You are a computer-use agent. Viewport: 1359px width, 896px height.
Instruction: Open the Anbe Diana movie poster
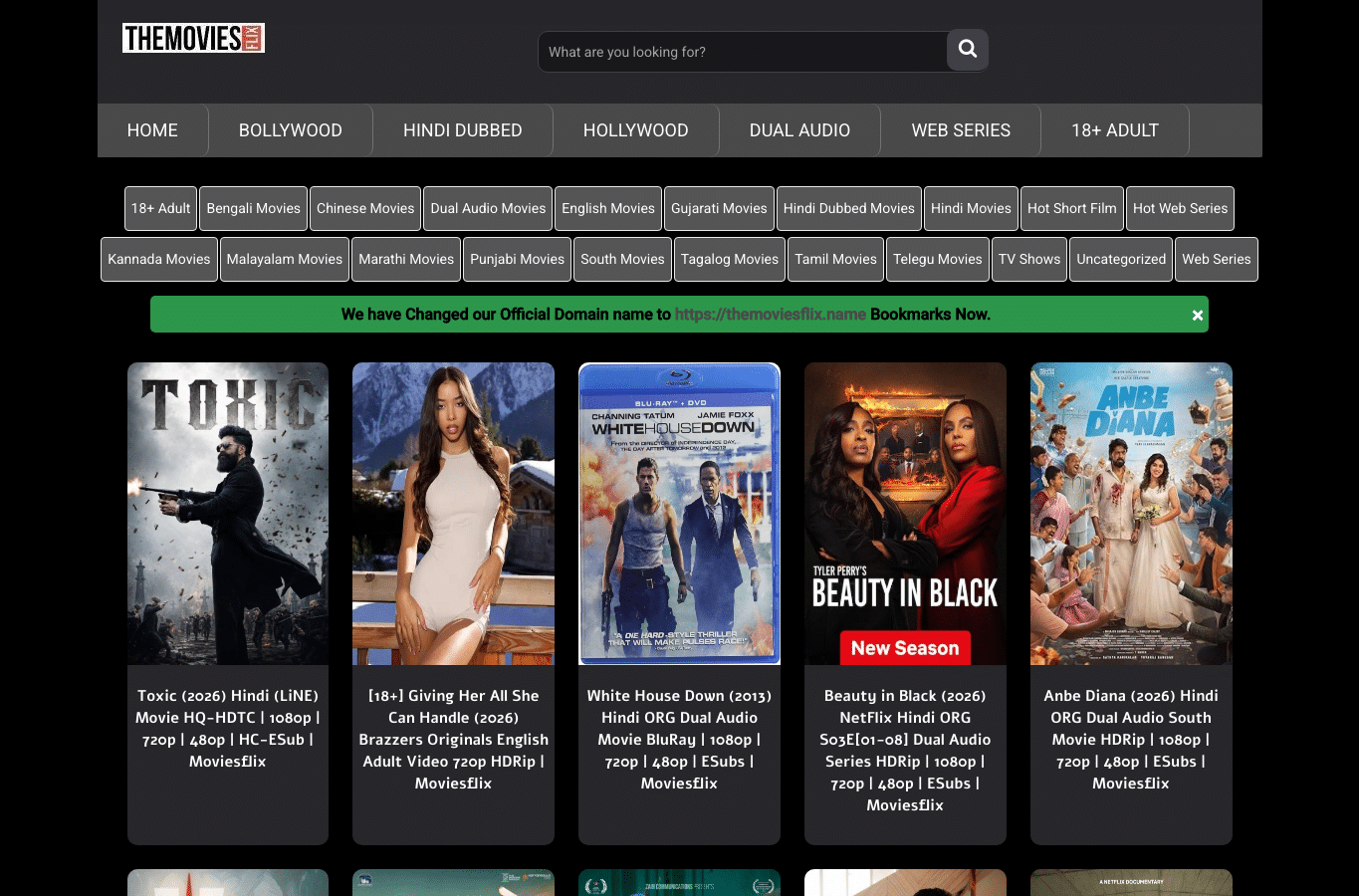click(1131, 514)
